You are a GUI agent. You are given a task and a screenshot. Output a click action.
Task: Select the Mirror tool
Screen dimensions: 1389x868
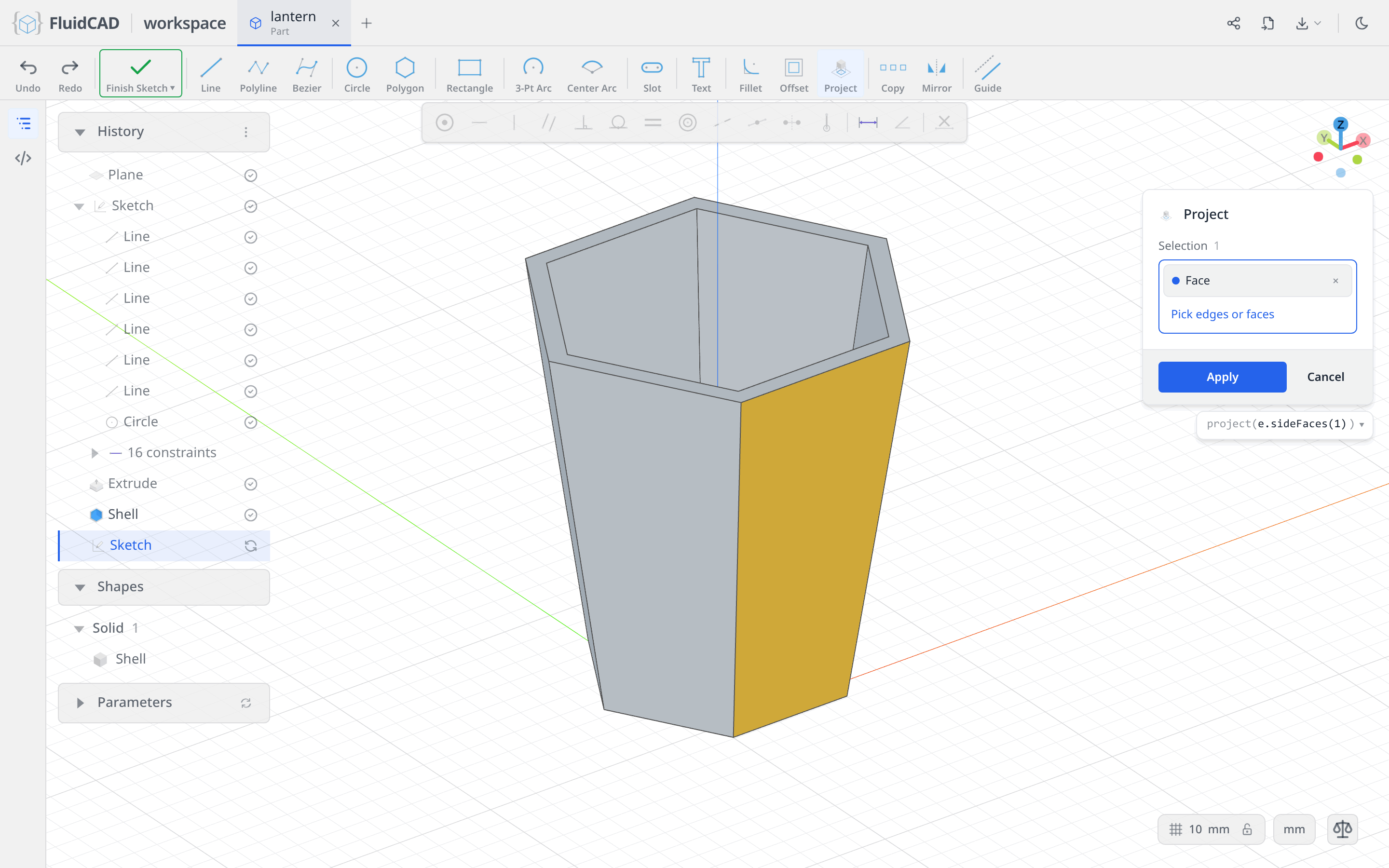pyautogui.click(x=937, y=75)
